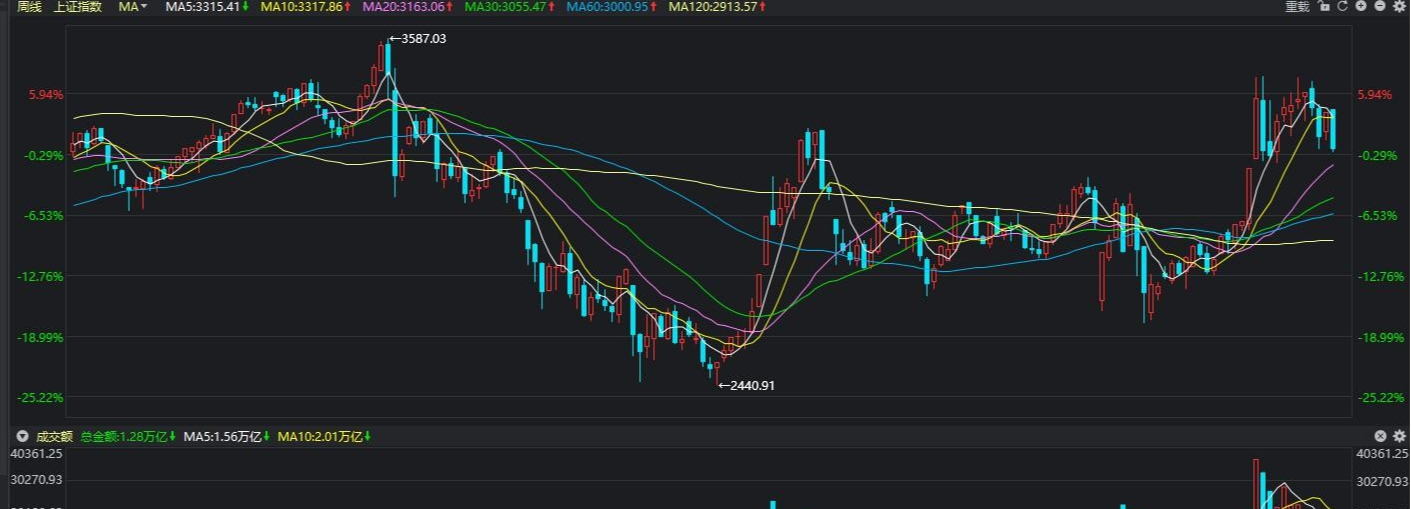Select the 周线 weekly period label
This screenshot has height=509, width=1411.
(29, 7)
